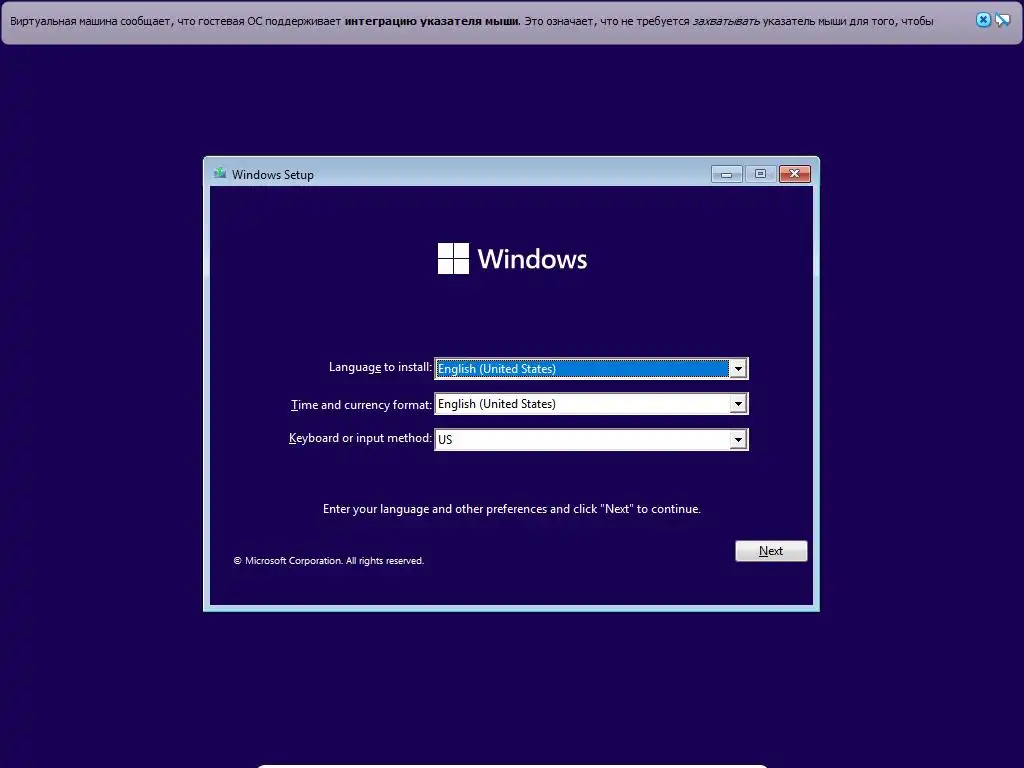Maximize the Windows Setup window

760,174
